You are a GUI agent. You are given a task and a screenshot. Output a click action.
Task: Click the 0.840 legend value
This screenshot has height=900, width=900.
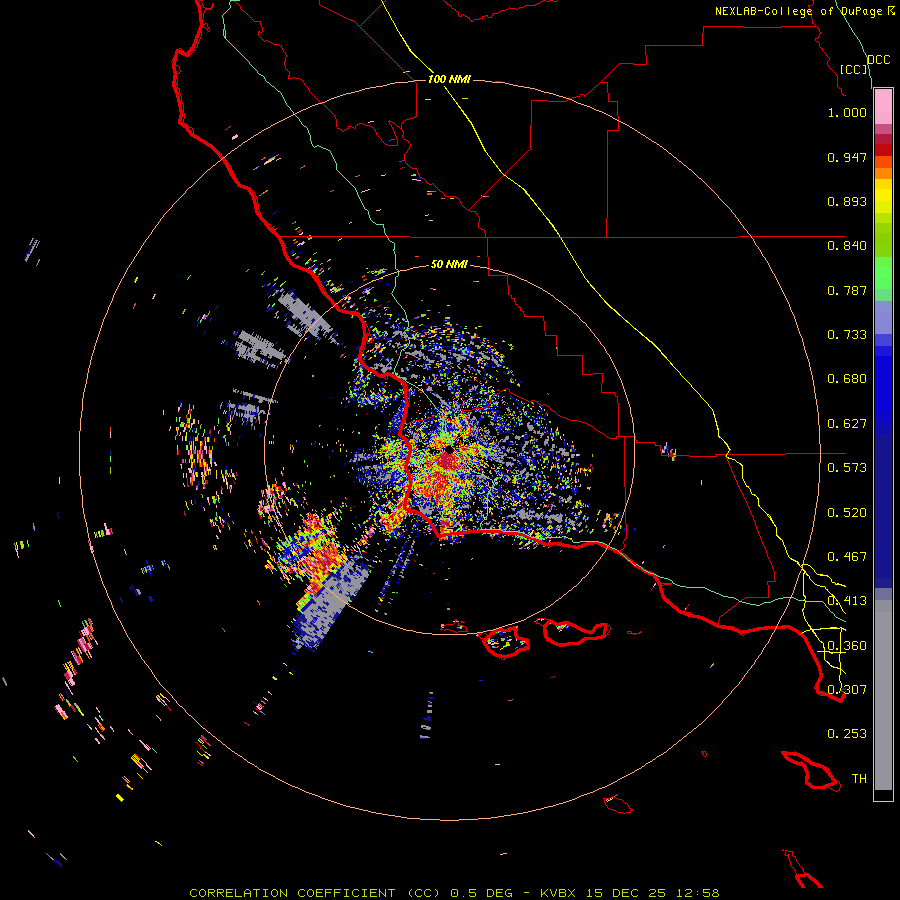tap(847, 246)
